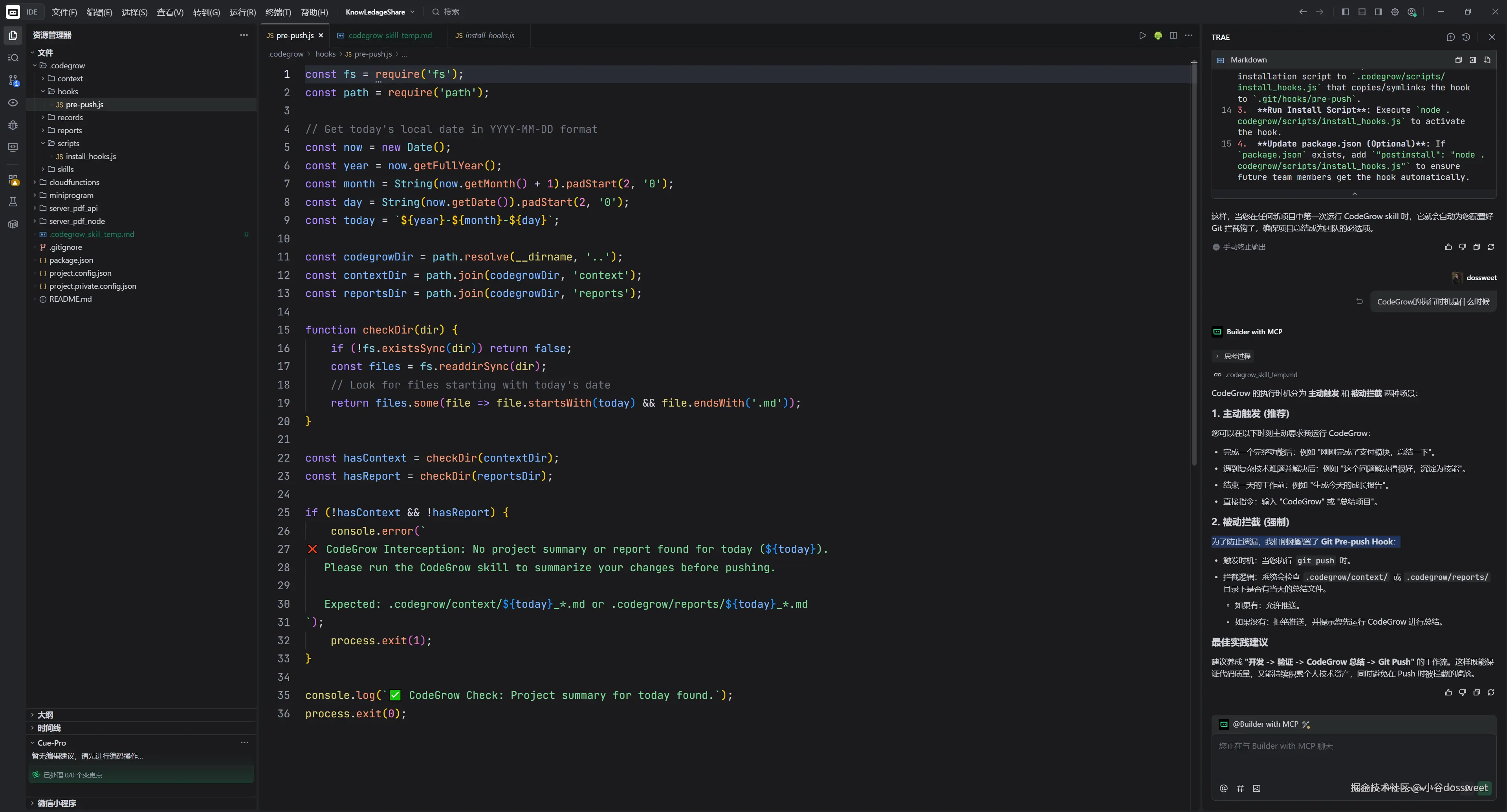Open TRAE chat history icon

[1466, 37]
